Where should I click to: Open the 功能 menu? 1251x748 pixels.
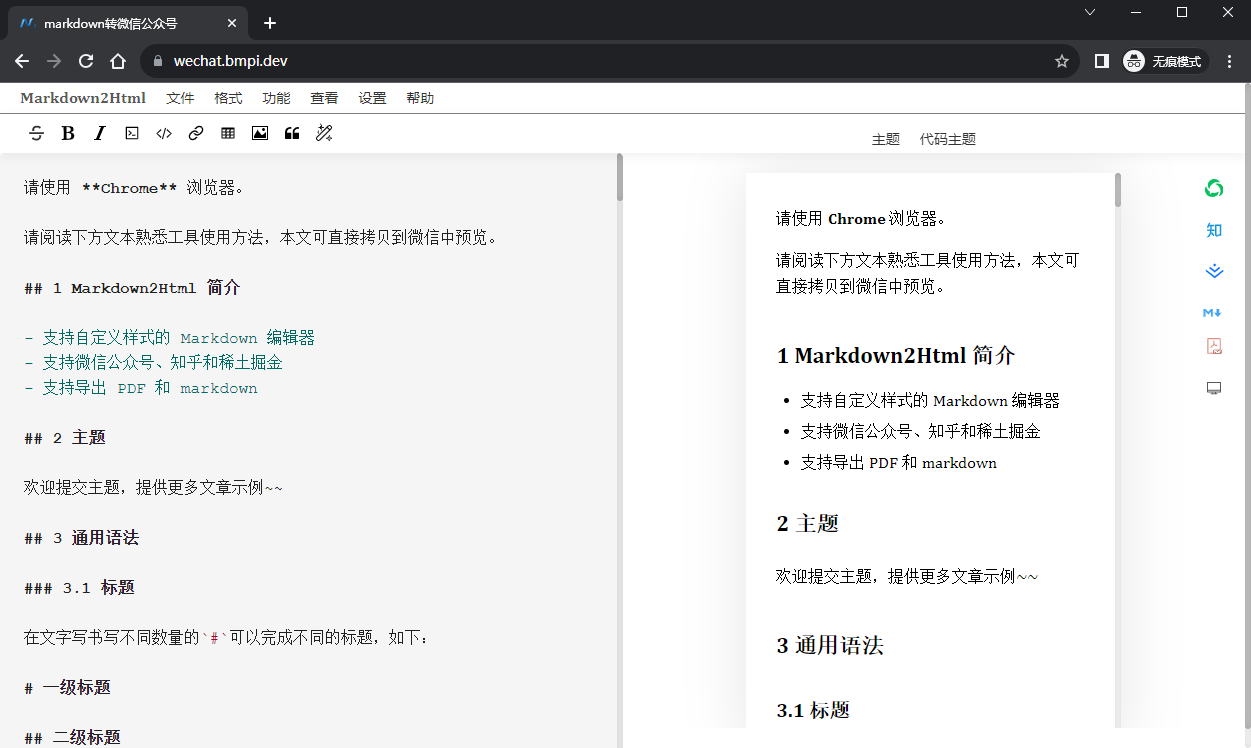[x=276, y=98]
